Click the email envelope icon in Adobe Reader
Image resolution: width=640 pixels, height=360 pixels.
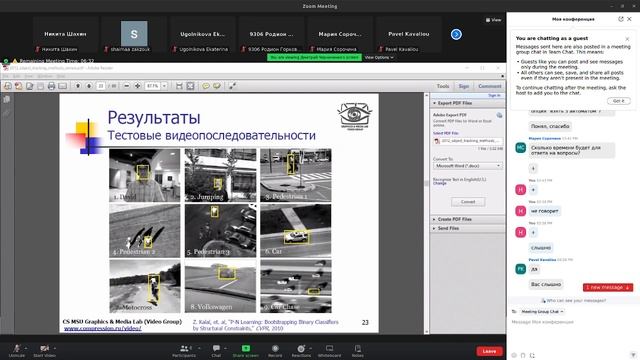click(62, 86)
